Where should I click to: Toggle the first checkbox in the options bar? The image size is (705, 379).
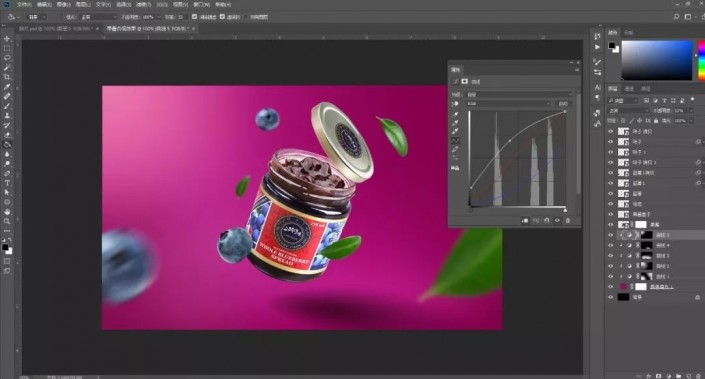[194, 17]
